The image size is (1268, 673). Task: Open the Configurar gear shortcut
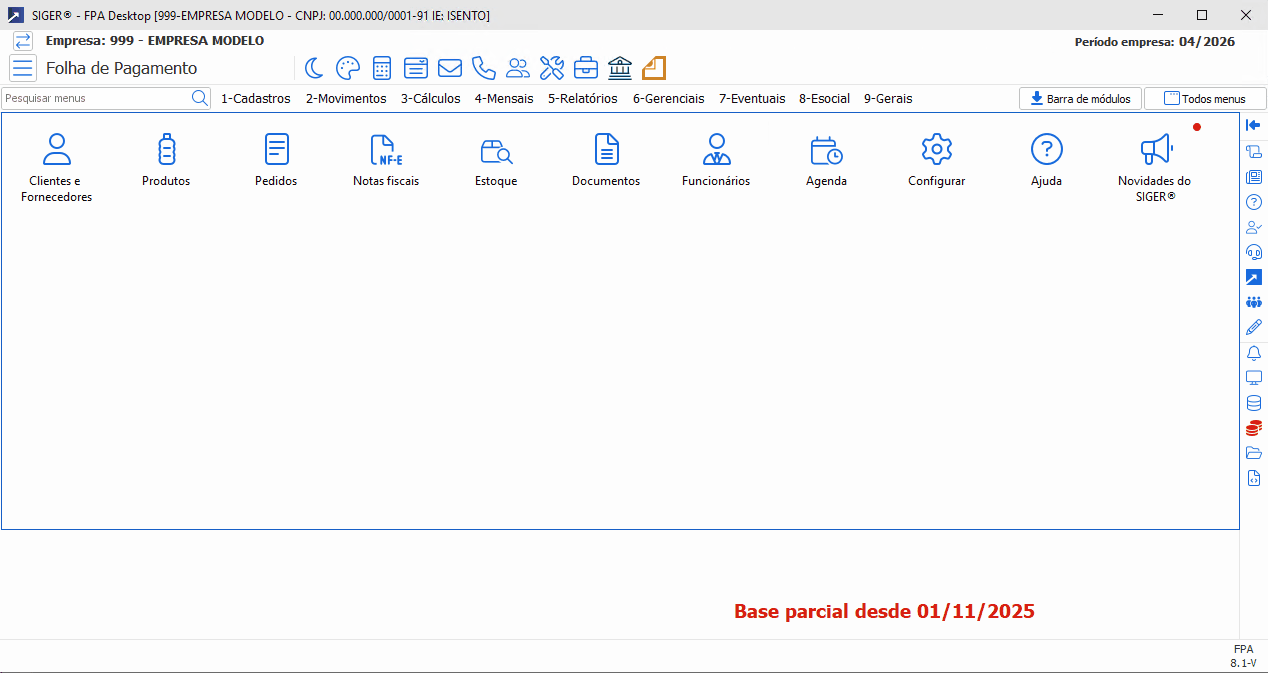(936, 161)
